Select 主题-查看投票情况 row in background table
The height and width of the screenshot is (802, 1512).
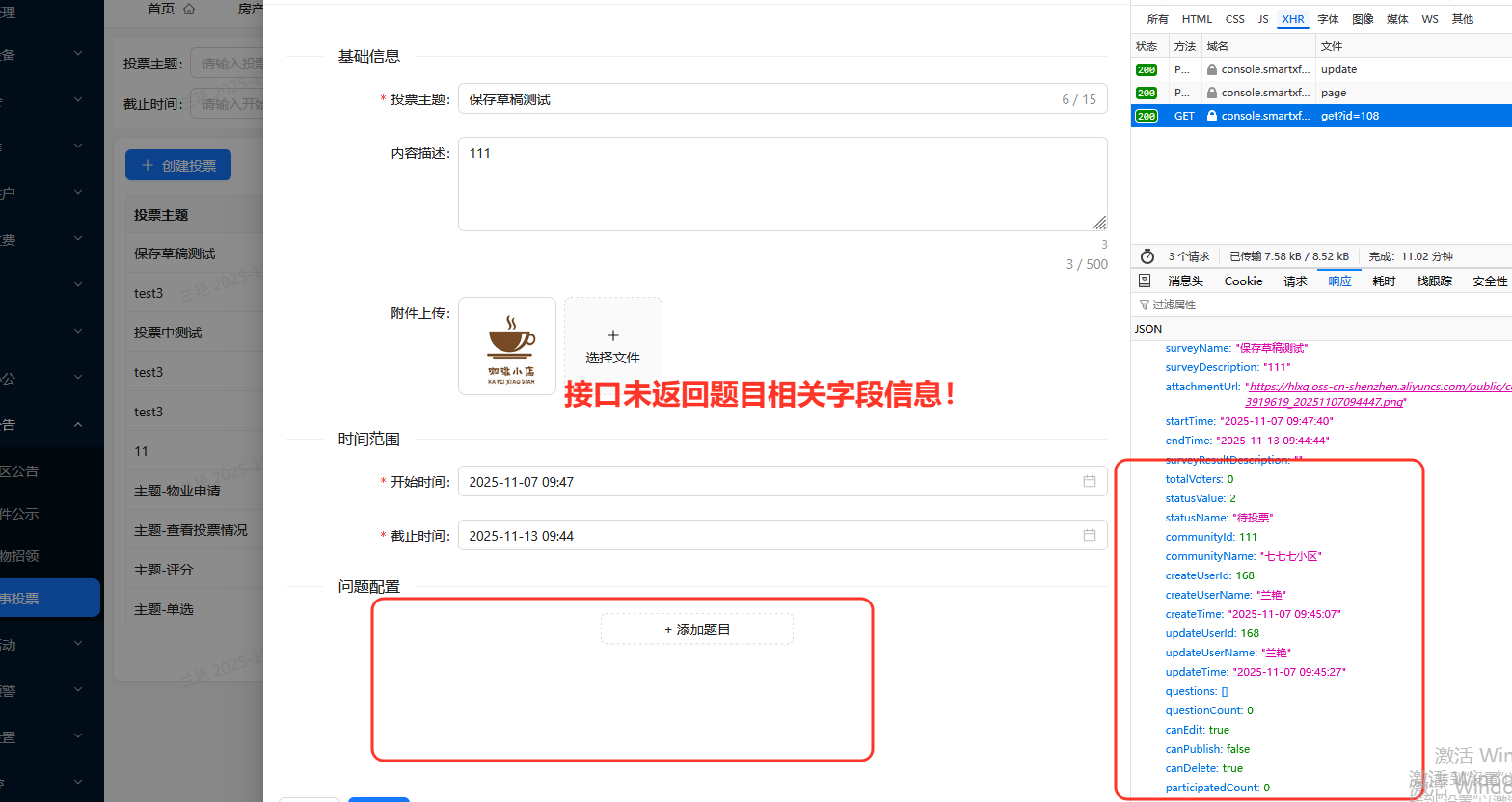[194, 530]
